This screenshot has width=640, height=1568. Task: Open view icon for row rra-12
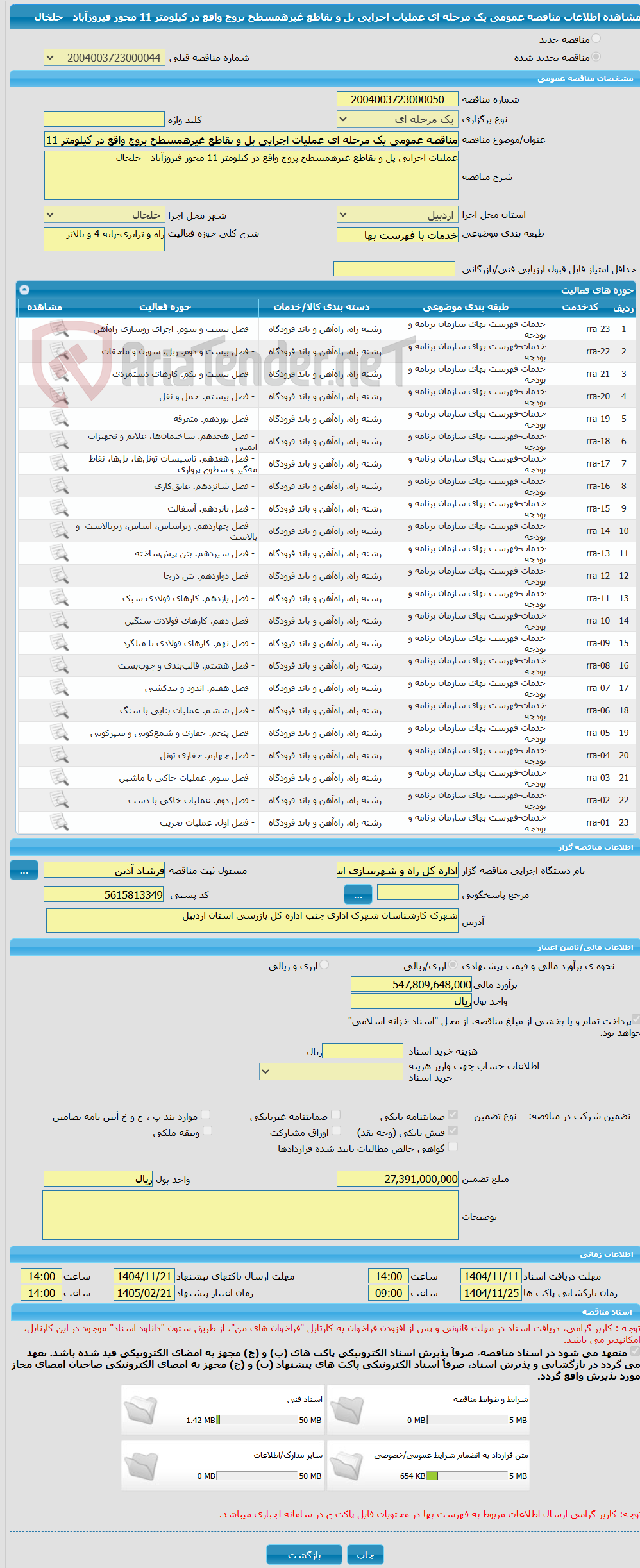pyautogui.click(x=59, y=576)
